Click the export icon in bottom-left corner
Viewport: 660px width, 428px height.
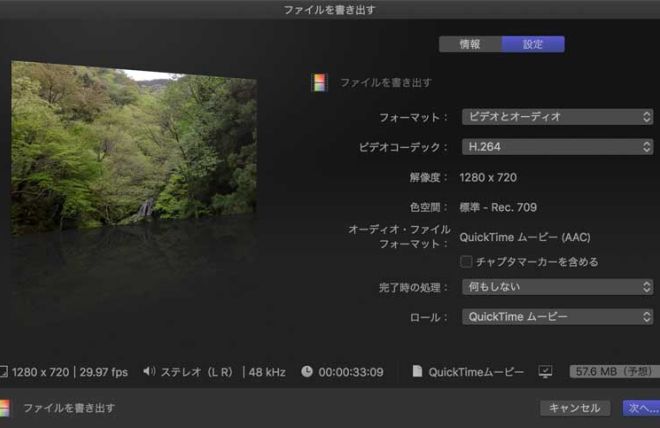pyautogui.click(x=5, y=408)
